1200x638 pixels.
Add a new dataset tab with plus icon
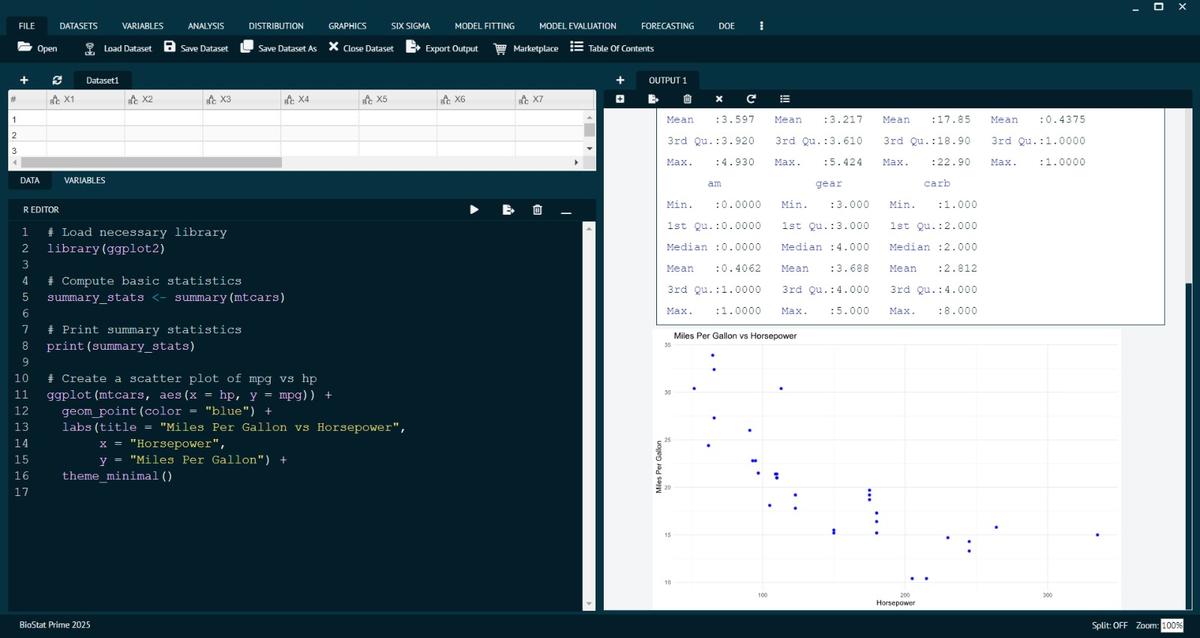(23, 80)
